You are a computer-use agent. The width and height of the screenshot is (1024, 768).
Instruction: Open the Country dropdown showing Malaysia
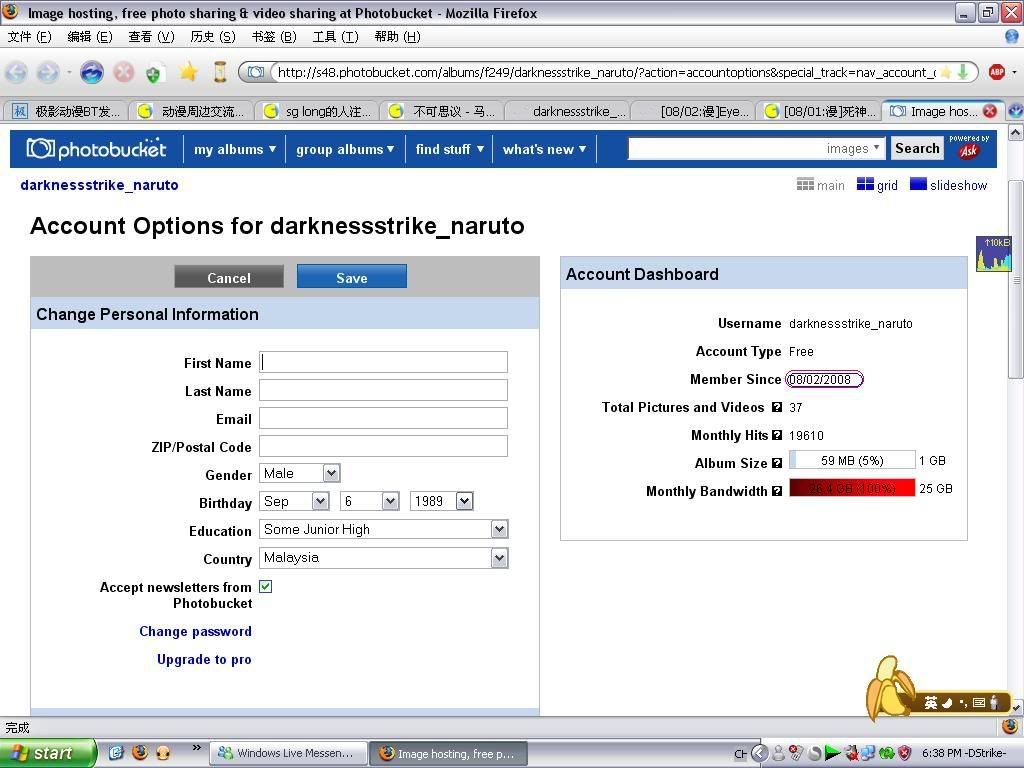384,557
